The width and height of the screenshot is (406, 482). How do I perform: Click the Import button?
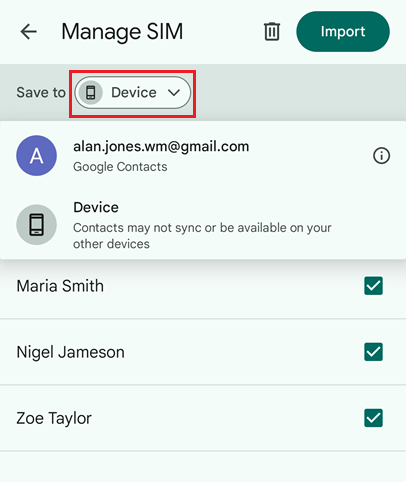pos(343,32)
